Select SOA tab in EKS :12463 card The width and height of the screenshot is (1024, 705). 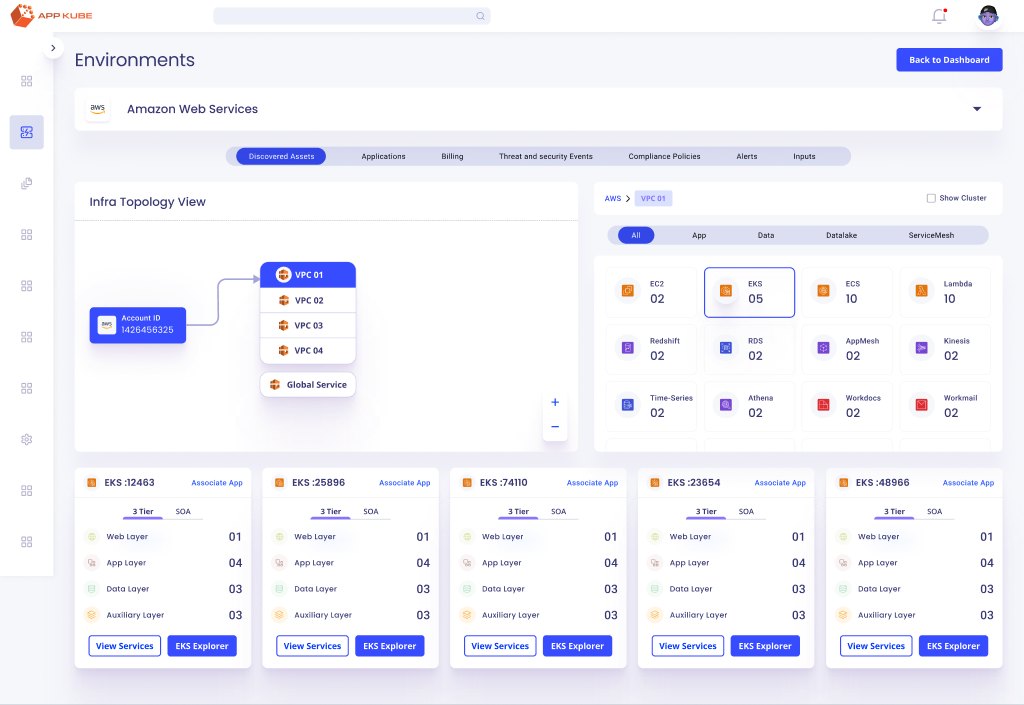tap(183, 512)
